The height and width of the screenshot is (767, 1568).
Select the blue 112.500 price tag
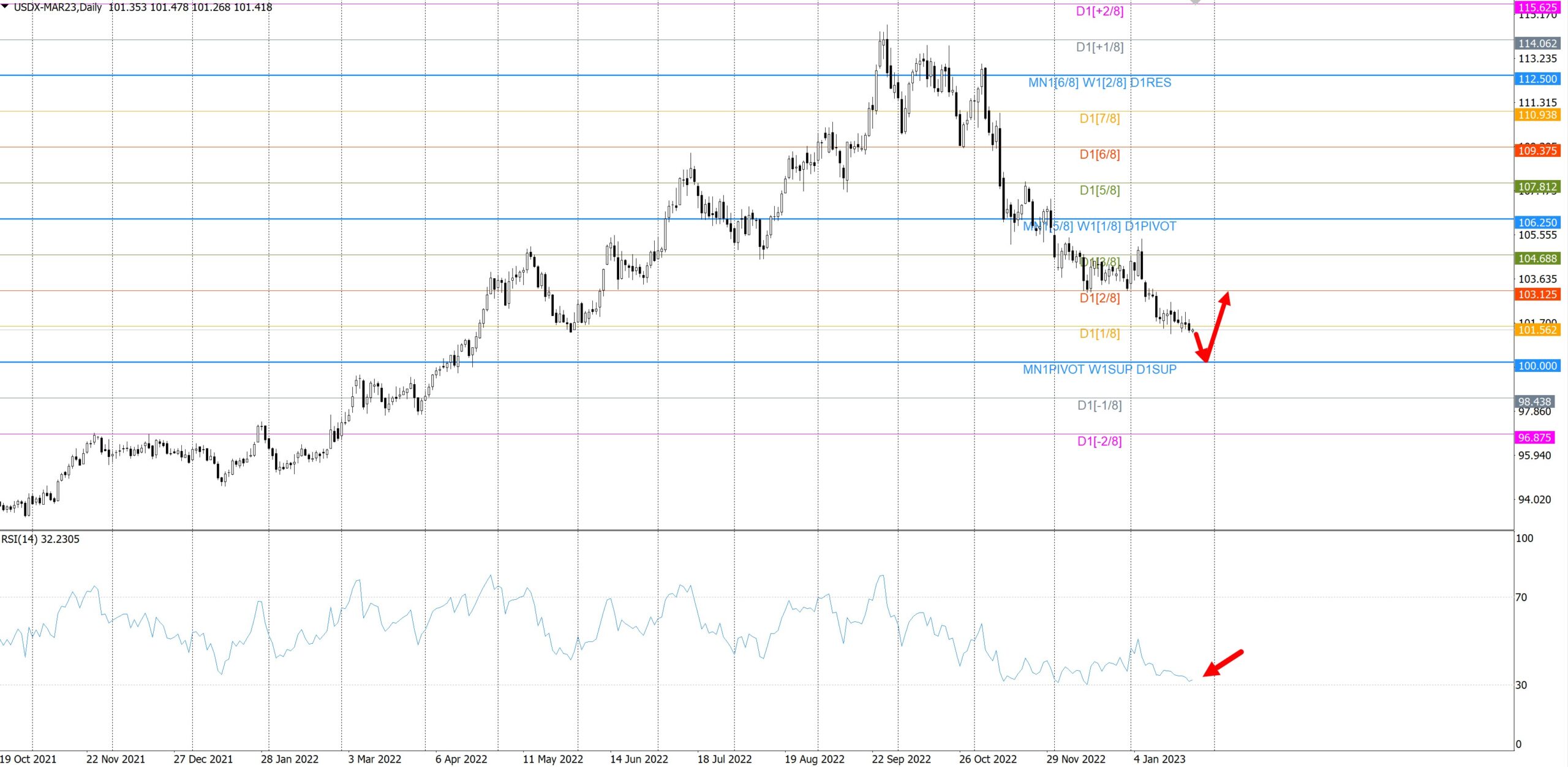pyautogui.click(x=1537, y=79)
